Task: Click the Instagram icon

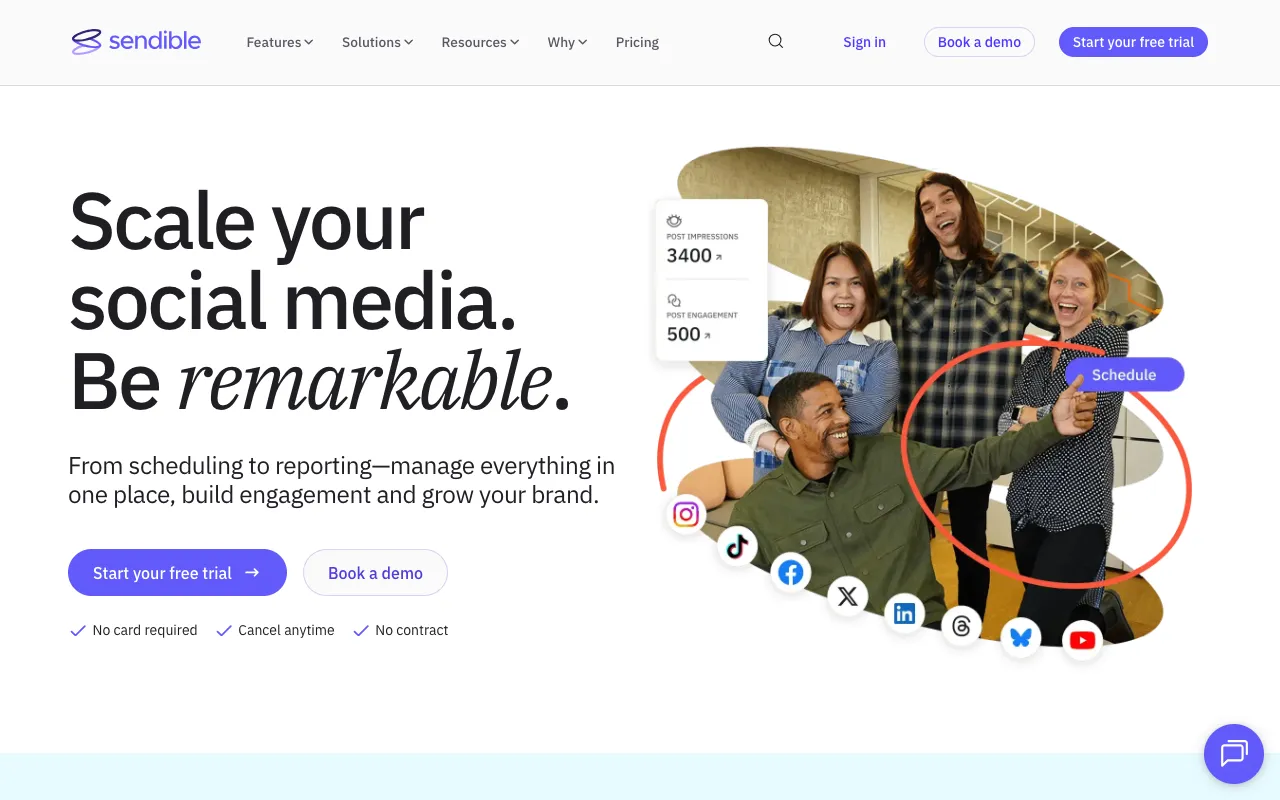Action: click(686, 515)
